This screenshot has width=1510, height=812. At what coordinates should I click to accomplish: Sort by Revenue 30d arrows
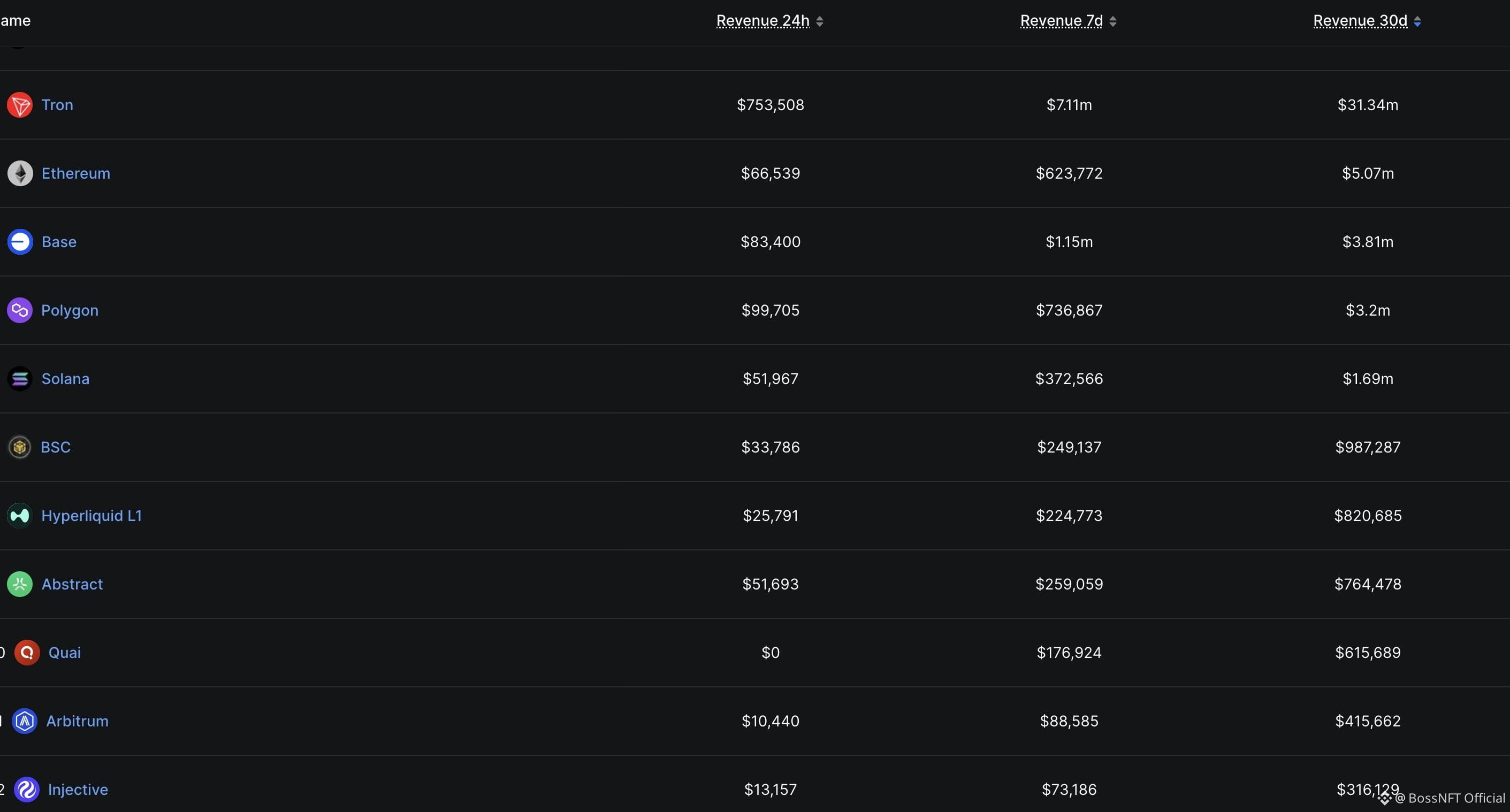click(x=1417, y=22)
